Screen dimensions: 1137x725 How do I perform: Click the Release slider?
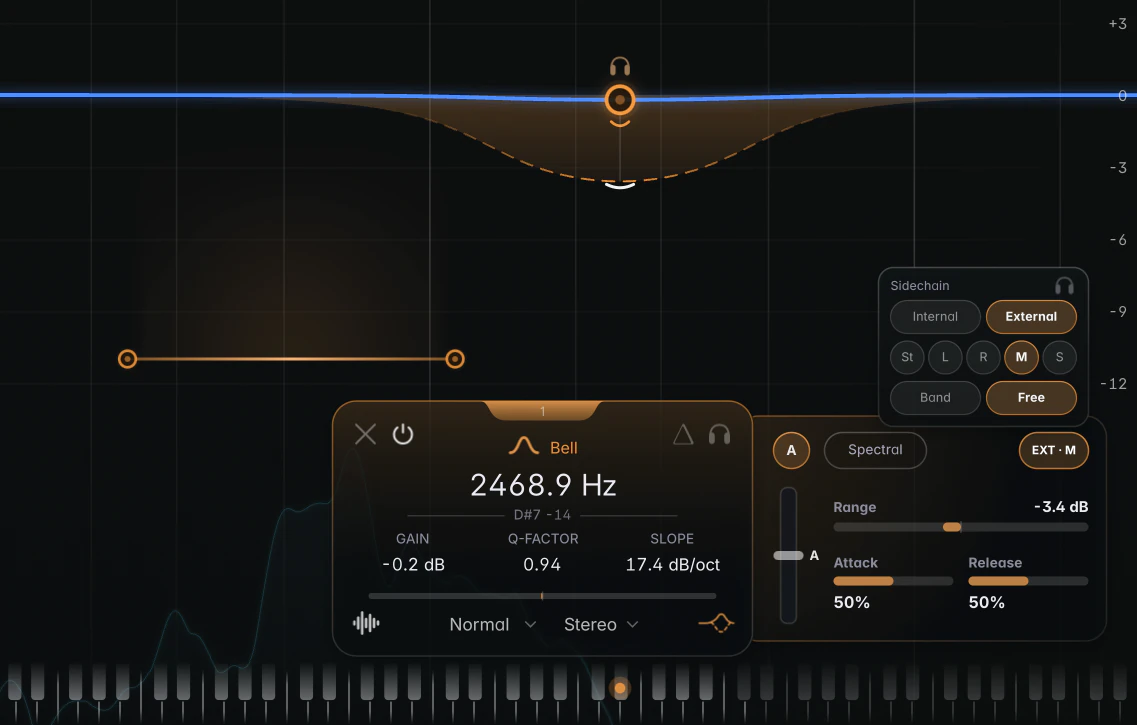pos(1028,581)
